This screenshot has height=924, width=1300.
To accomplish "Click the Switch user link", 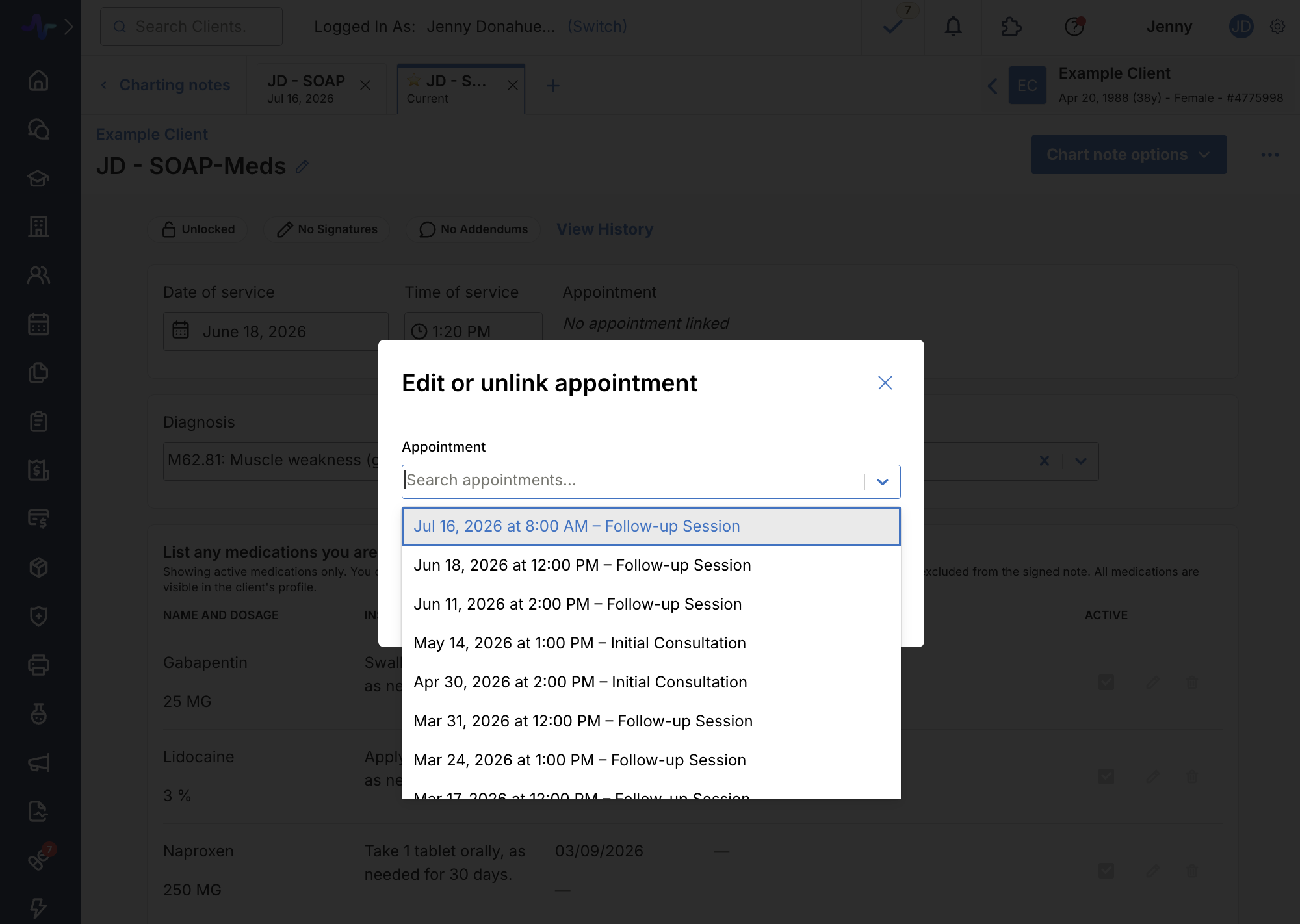I will (597, 27).
